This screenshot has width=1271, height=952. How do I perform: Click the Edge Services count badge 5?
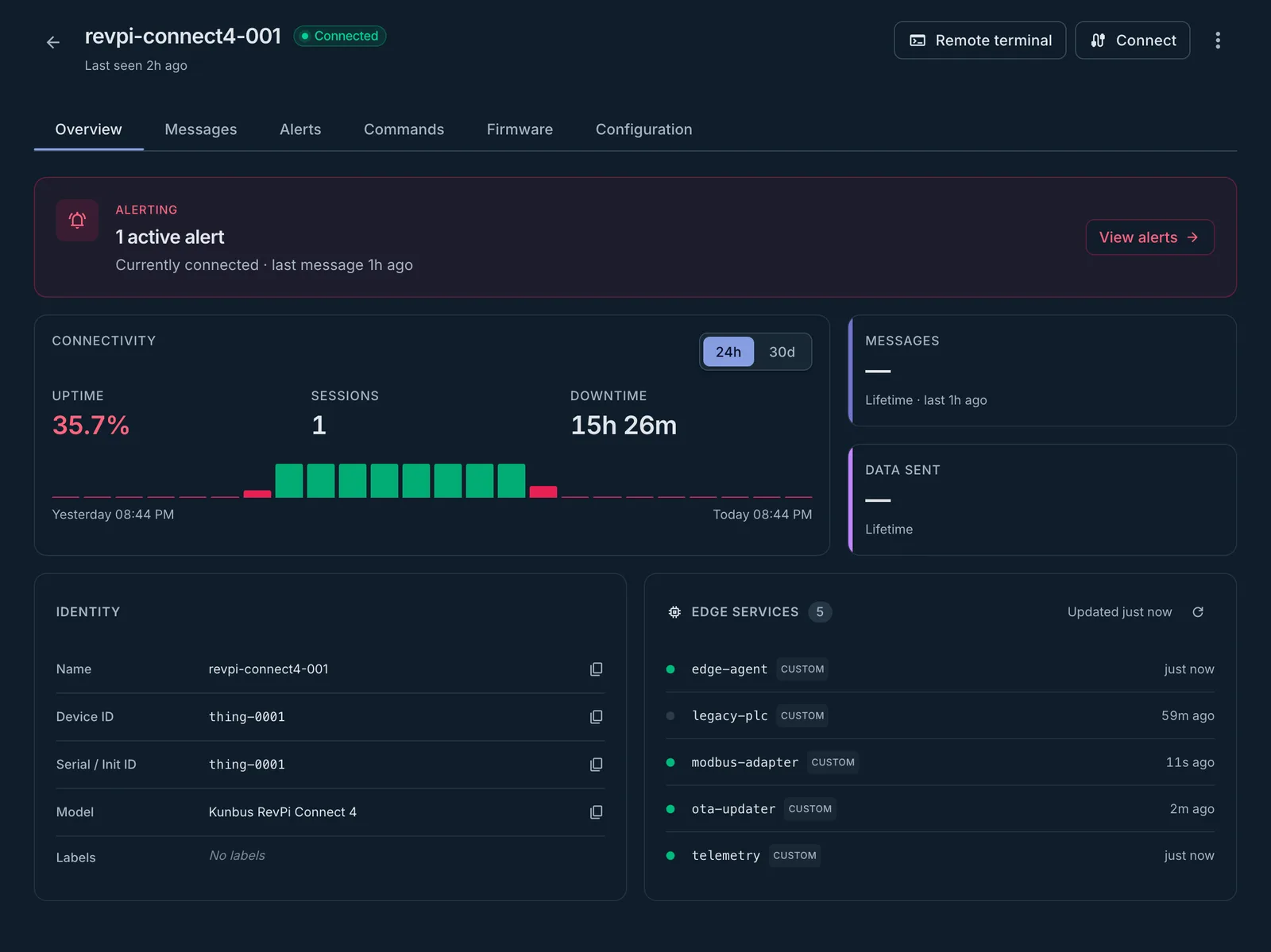tap(820, 612)
